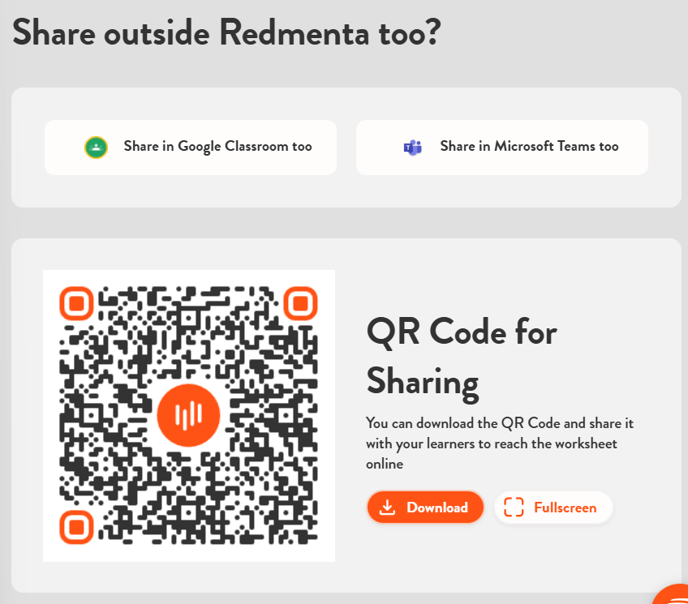The height and width of the screenshot is (604, 688).
Task: Click the "Fullscreen" text label
Action: pyautogui.click(x=565, y=508)
